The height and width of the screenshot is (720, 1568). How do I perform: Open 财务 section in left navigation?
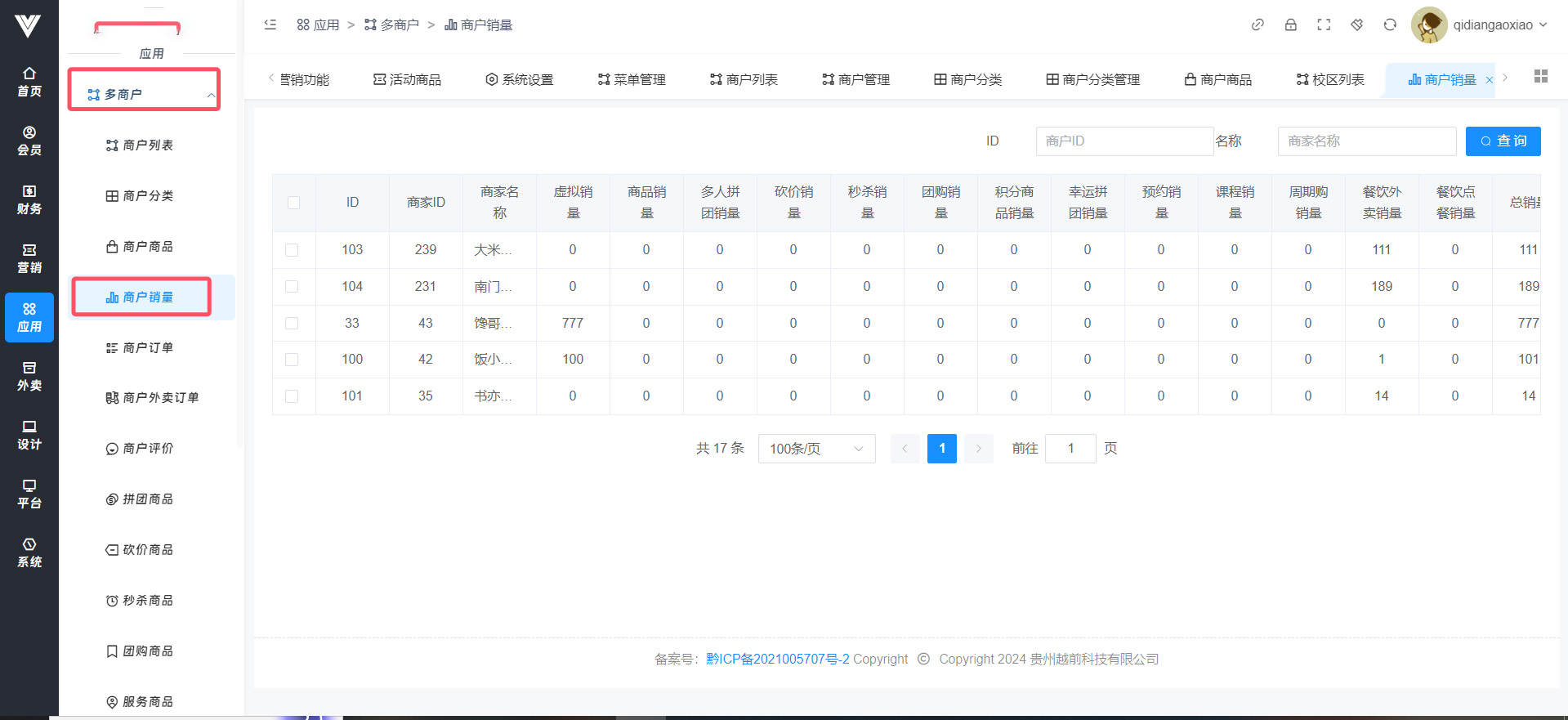point(29,199)
